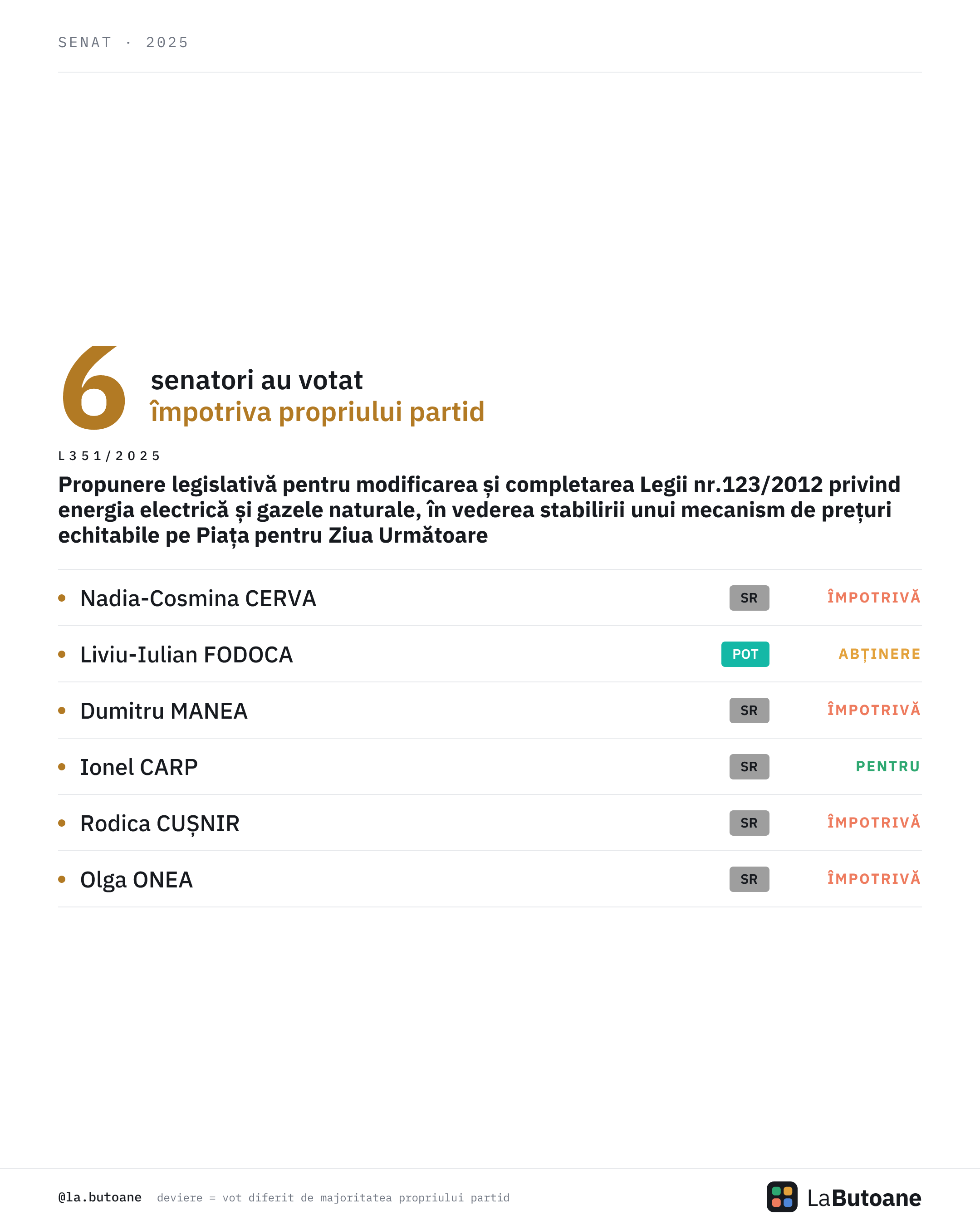Click SR badge next to Dumitru MANEA

coord(749,710)
